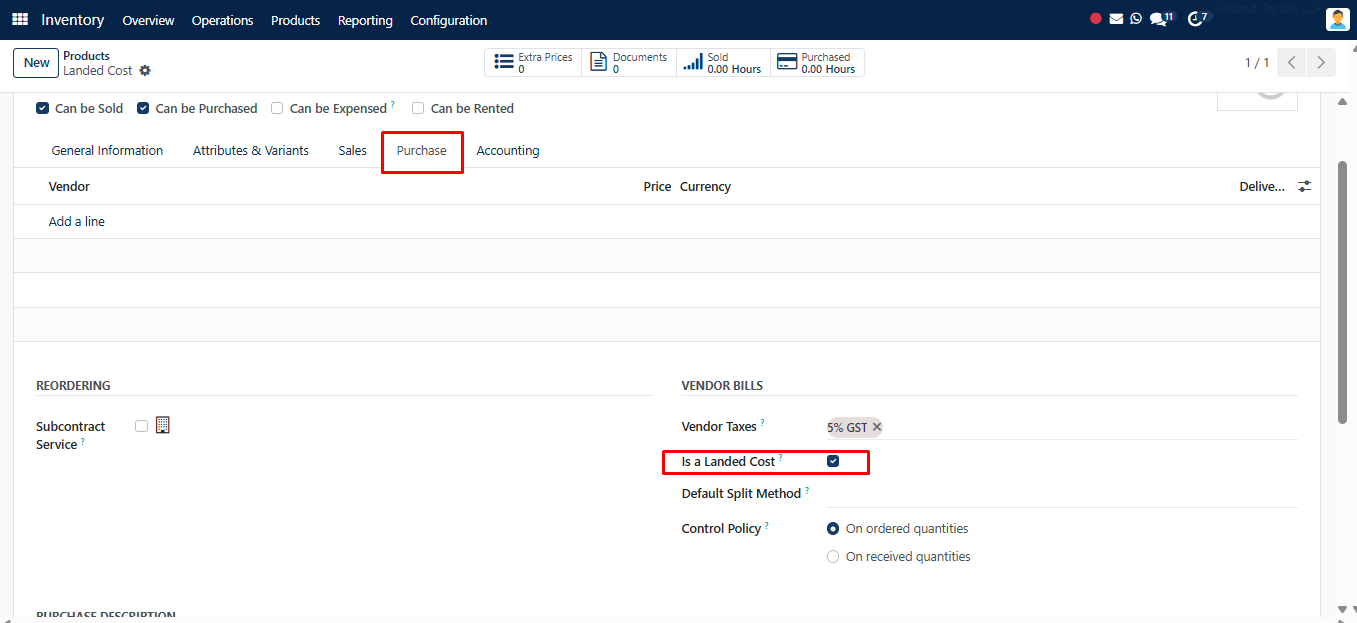
Task: Uncheck the Can be Purchased checkbox
Action: click(x=143, y=108)
